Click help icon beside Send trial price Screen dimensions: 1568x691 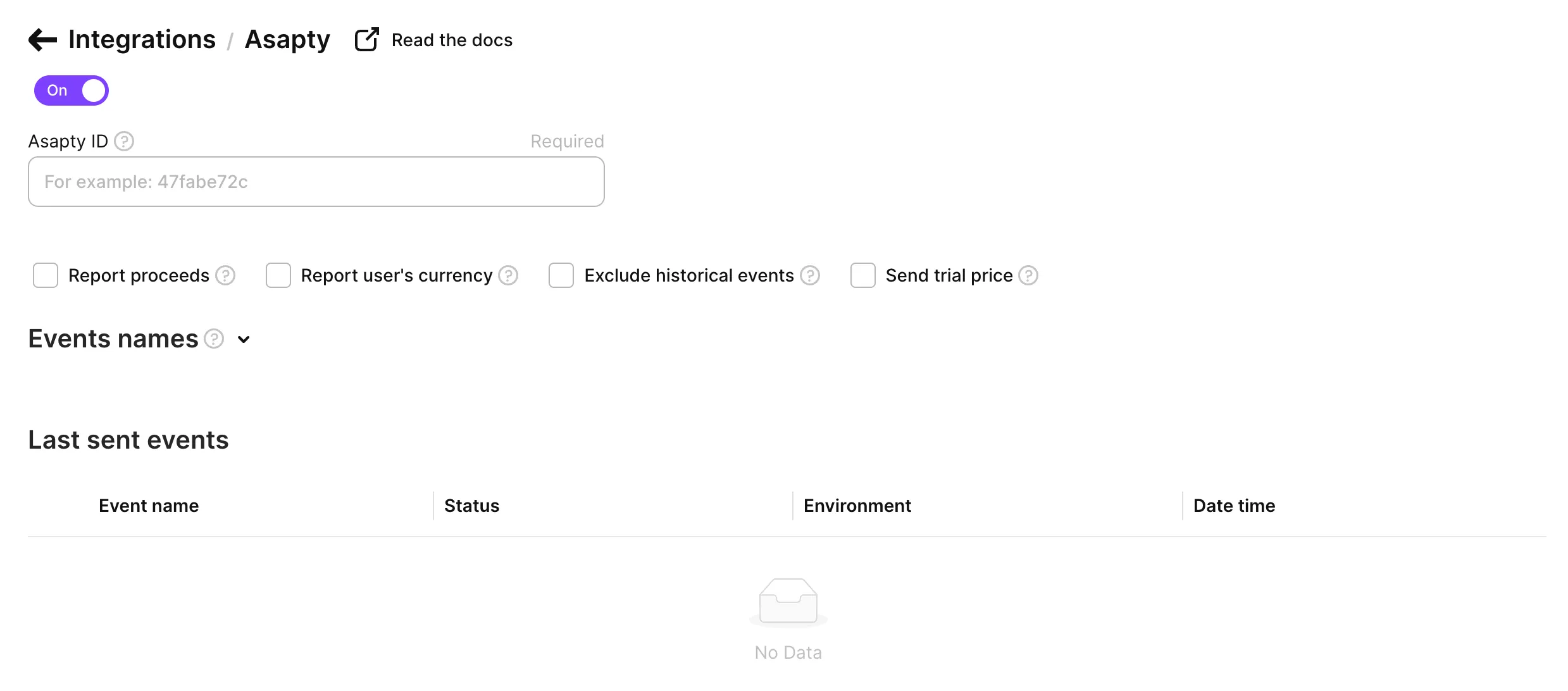[x=1028, y=276]
